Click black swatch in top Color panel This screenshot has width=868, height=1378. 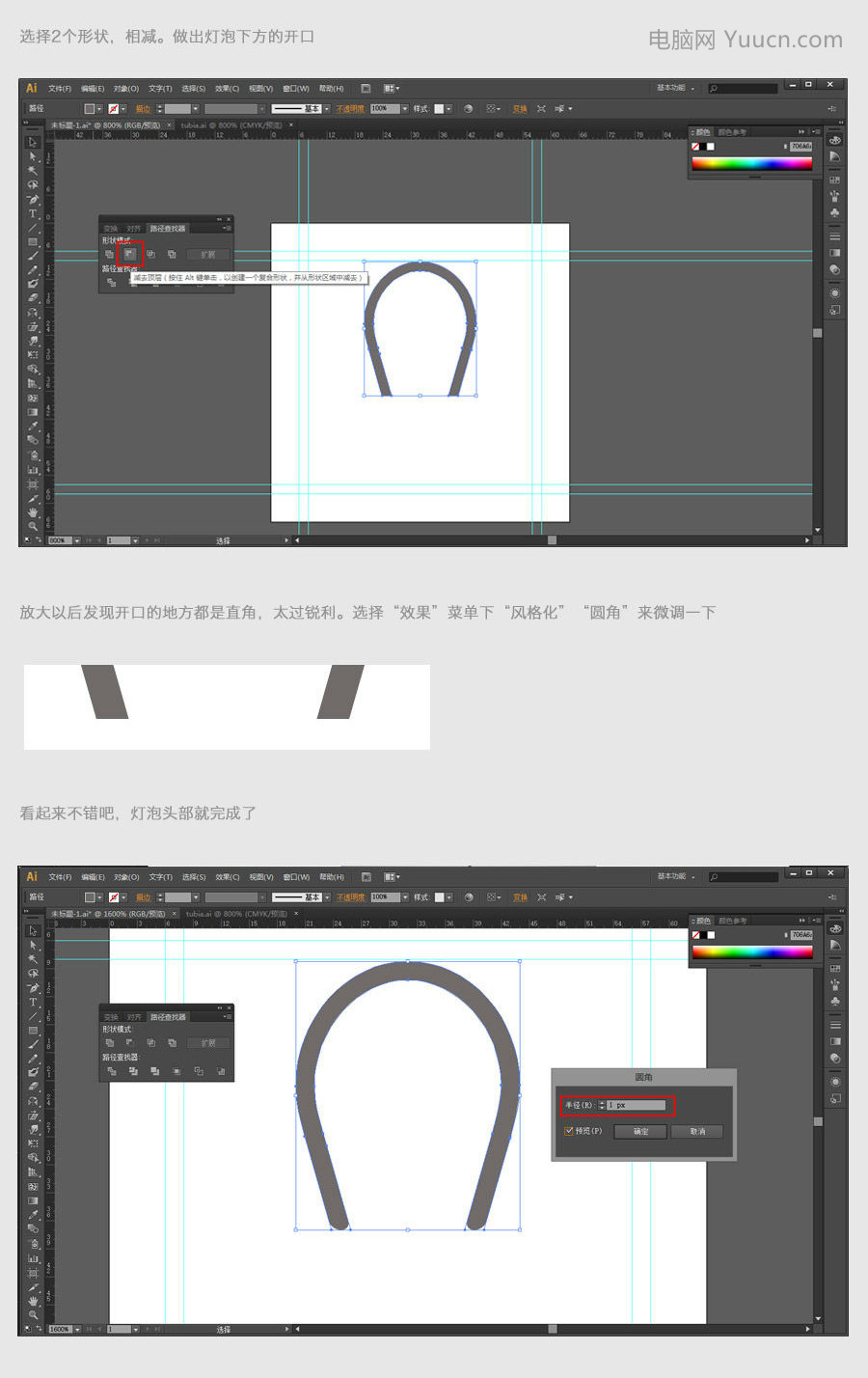703,147
